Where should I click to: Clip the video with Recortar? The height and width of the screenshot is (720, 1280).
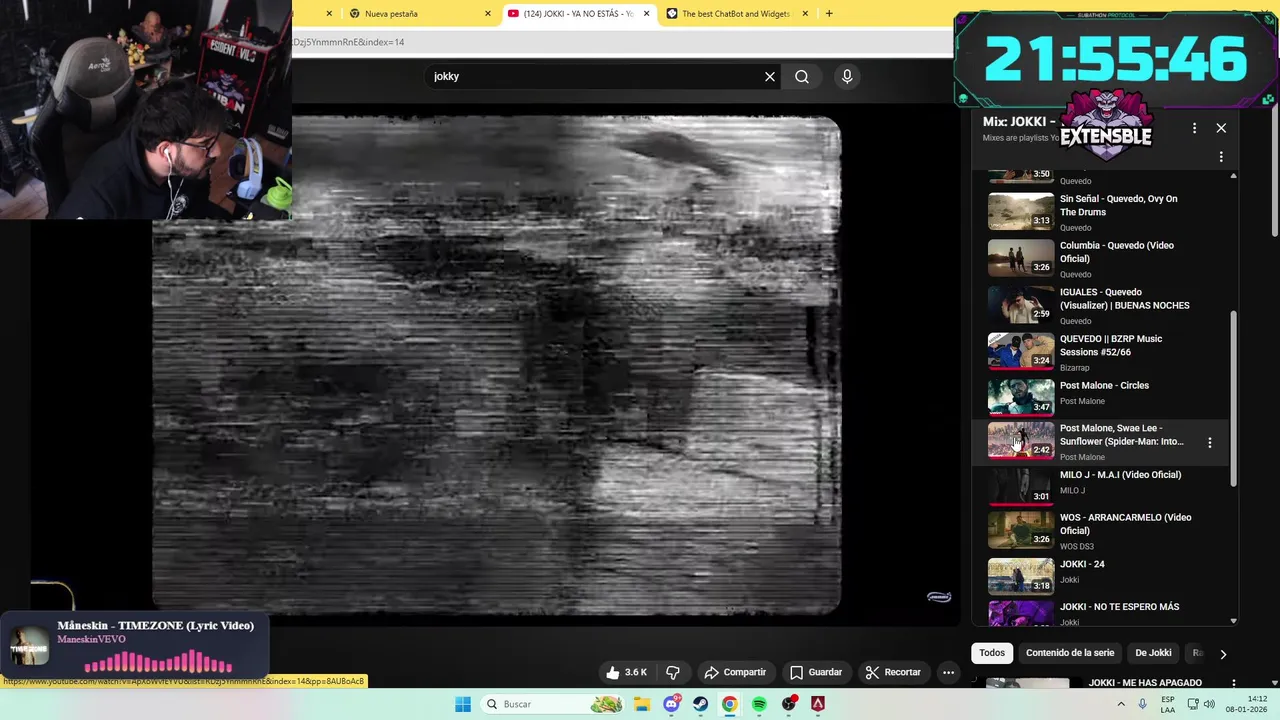pyautogui.click(x=893, y=672)
